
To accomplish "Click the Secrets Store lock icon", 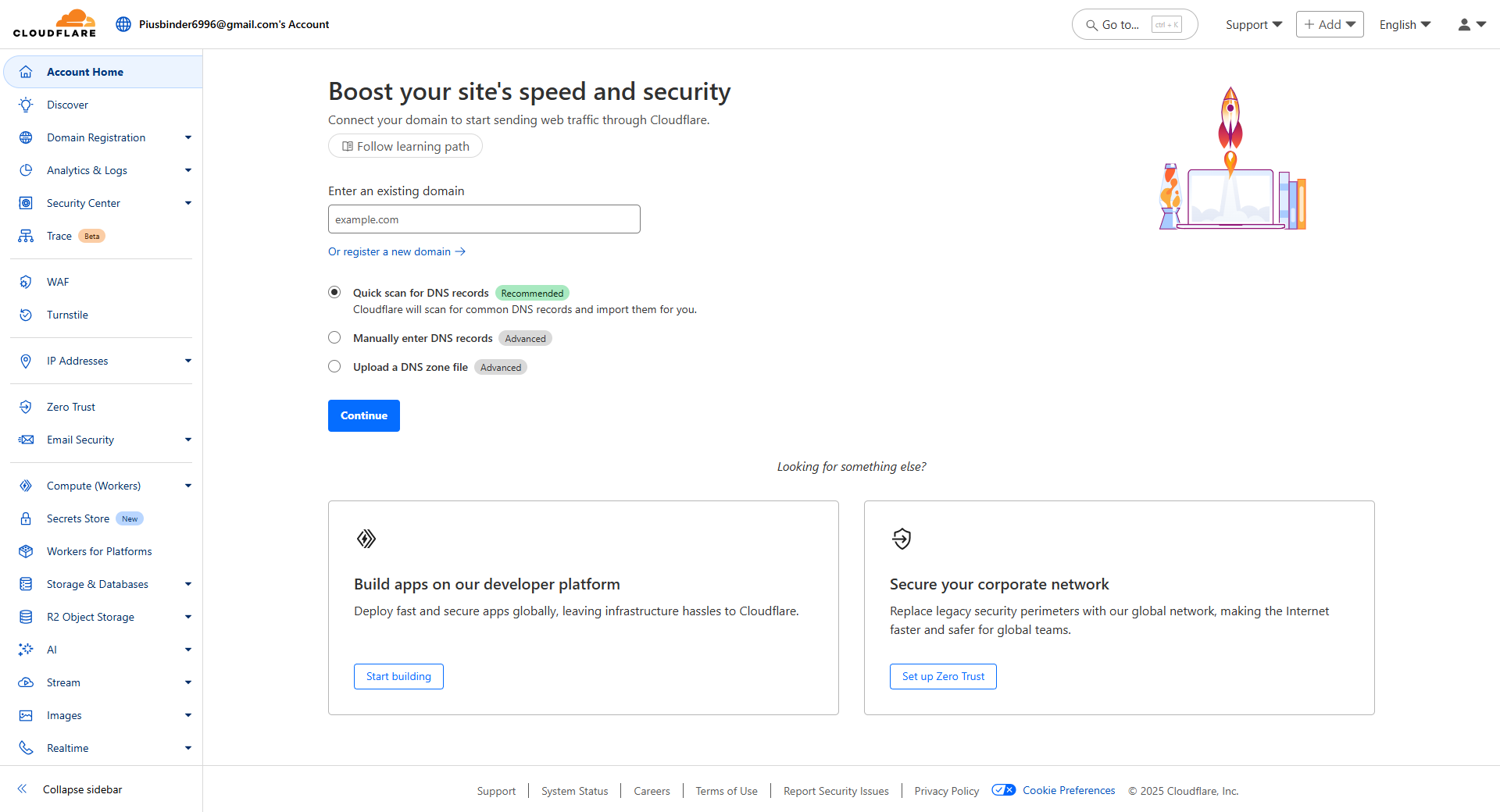I will pos(26,518).
